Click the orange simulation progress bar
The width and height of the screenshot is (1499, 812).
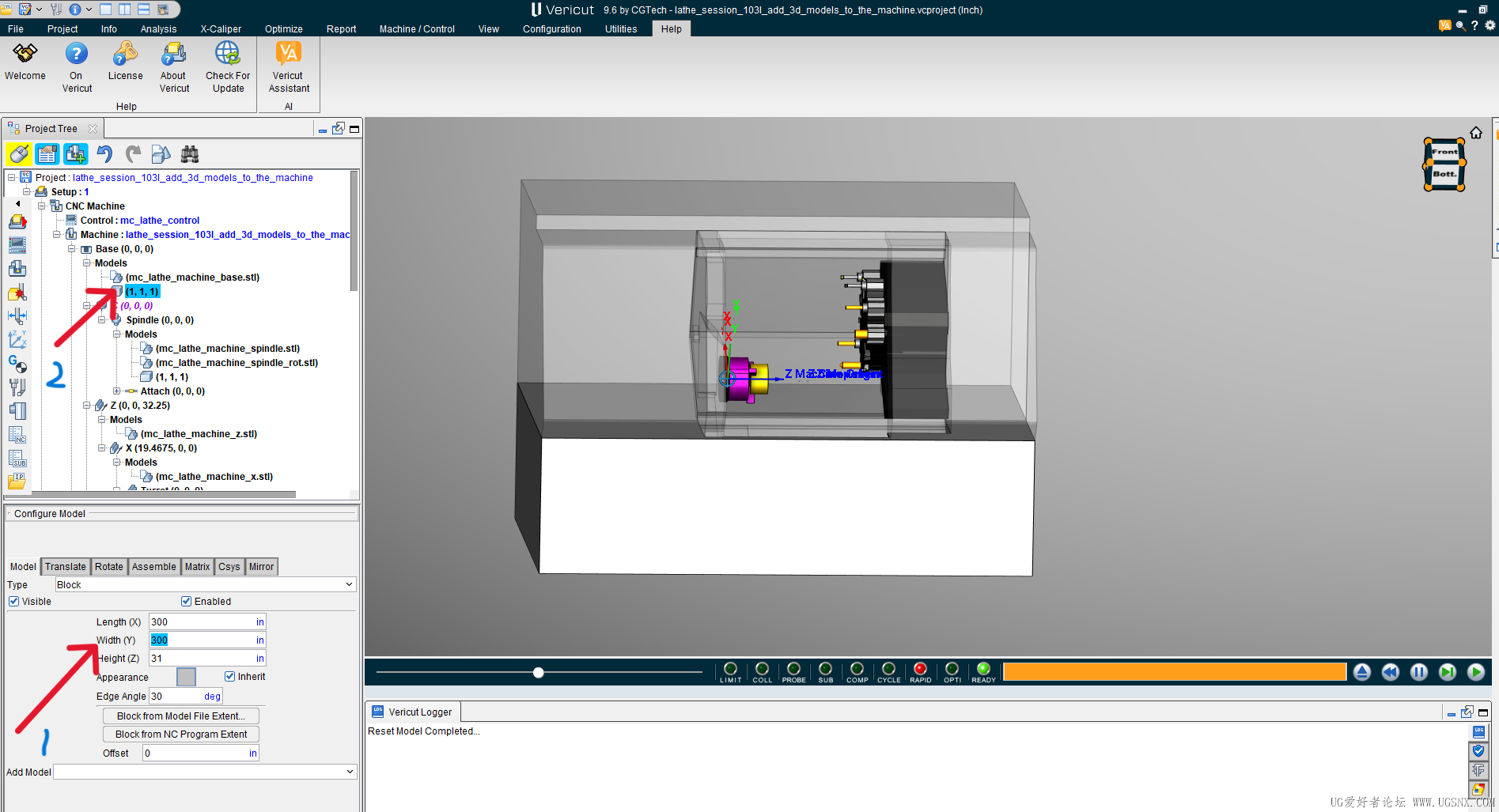[x=1175, y=672]
